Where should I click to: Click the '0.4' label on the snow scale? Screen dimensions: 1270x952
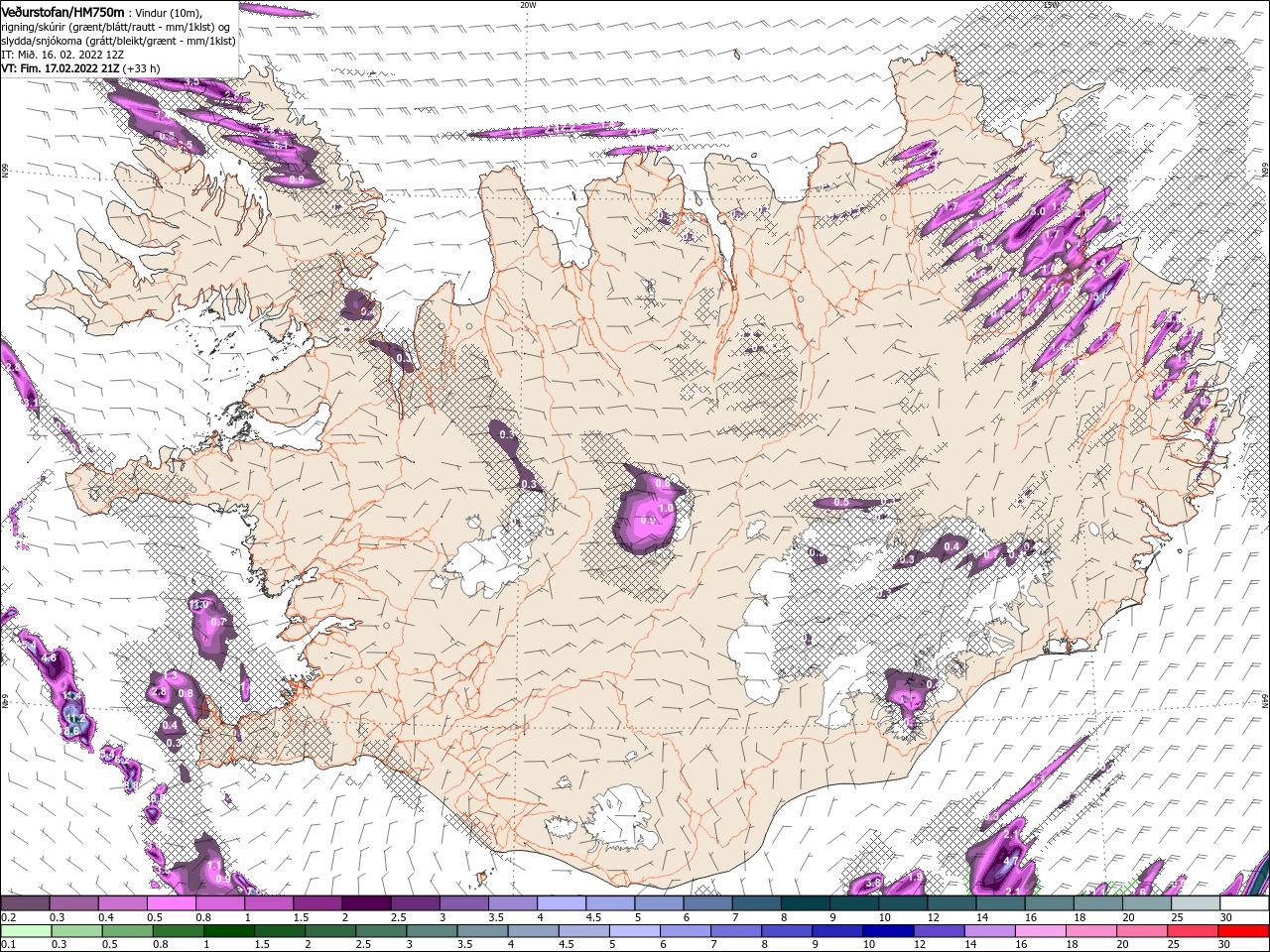point(106,917)
